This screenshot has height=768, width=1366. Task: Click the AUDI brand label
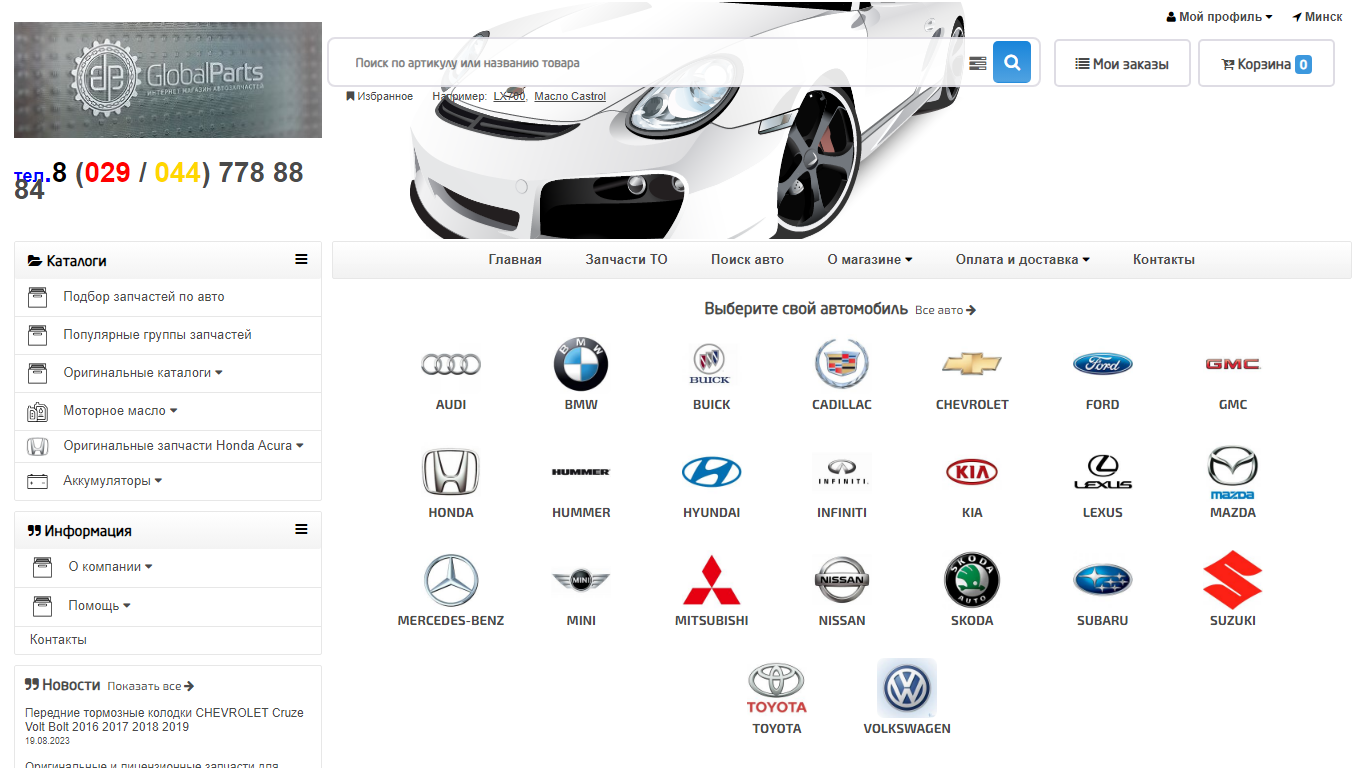(x=451, y=405)
